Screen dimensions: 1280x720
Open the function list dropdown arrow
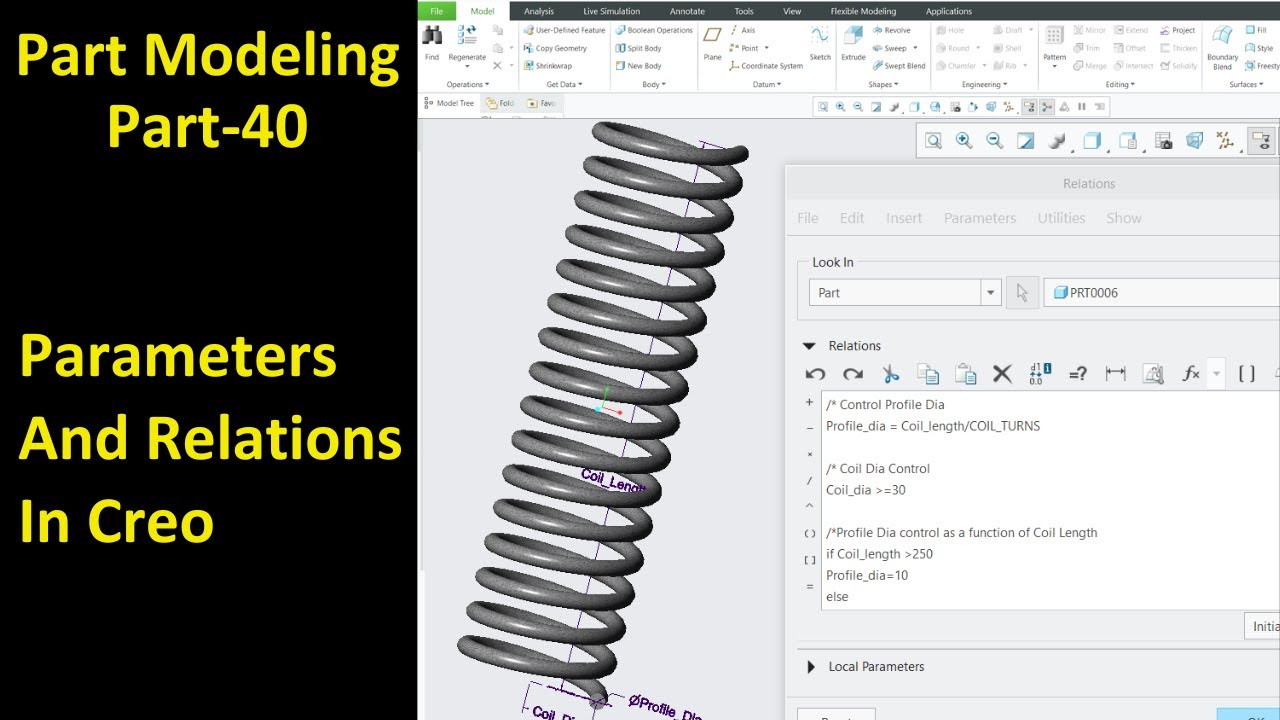(1216, 374)
